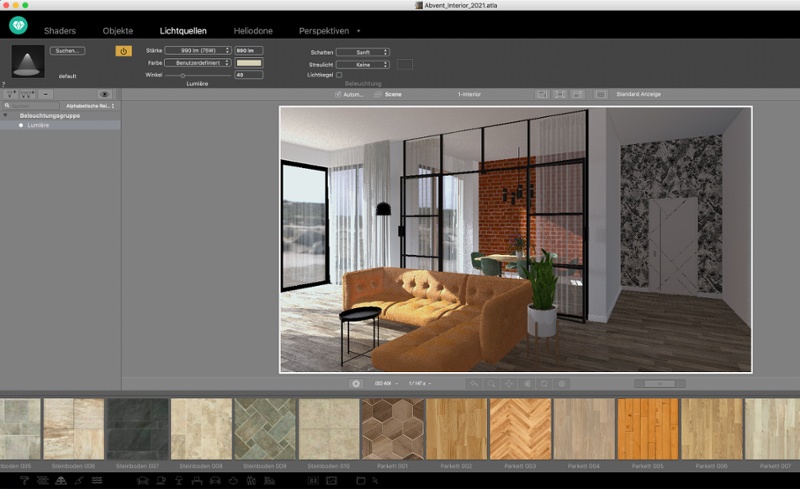Open the sofa furniture objects category
Screen dimensions: 800x489
point(143,480)
